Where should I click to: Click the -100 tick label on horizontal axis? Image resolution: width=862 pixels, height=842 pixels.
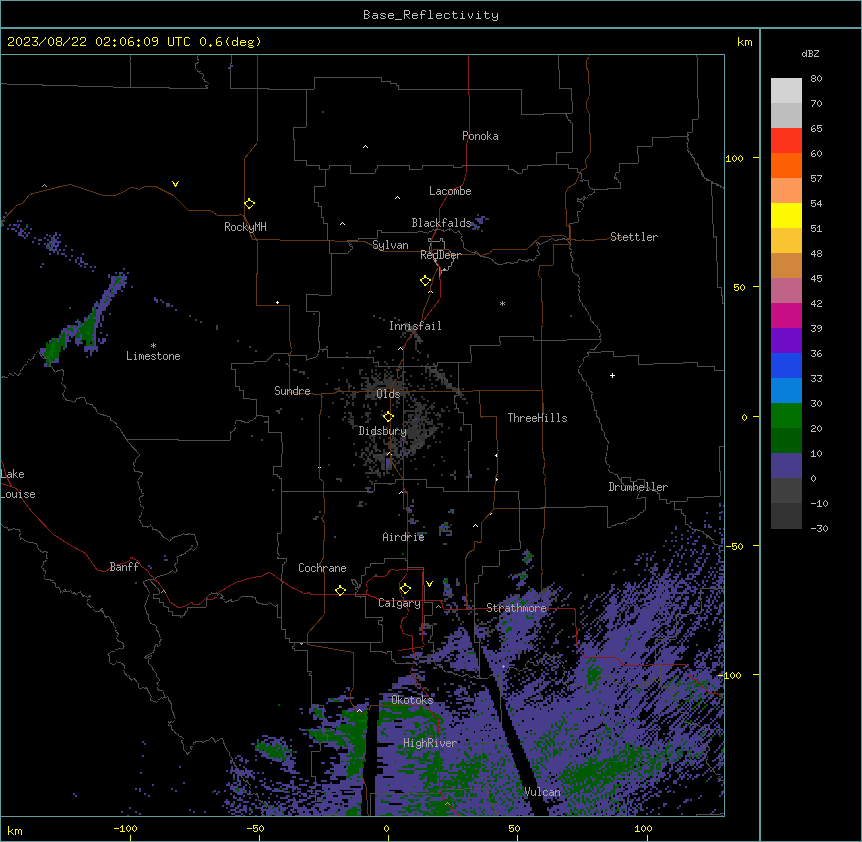pyautogui.click(x=125, y=828)
